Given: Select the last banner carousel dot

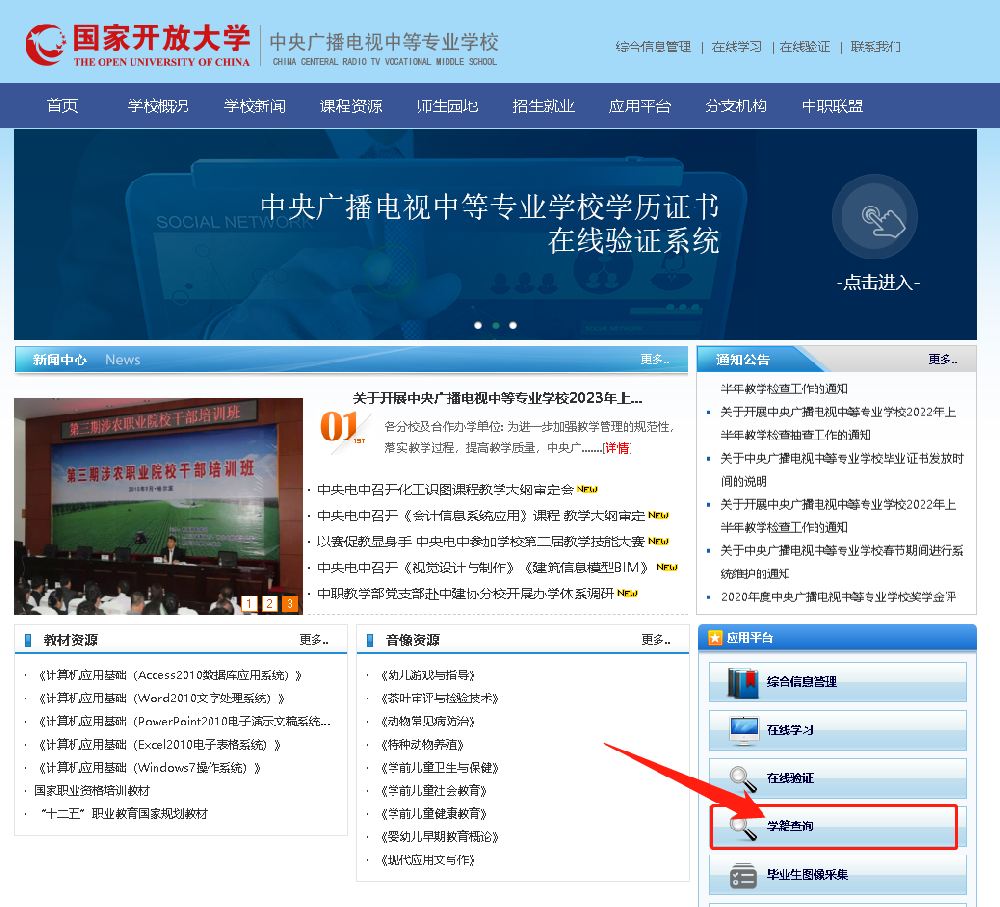Looking at the screenshot, I should tap(513, 325).
